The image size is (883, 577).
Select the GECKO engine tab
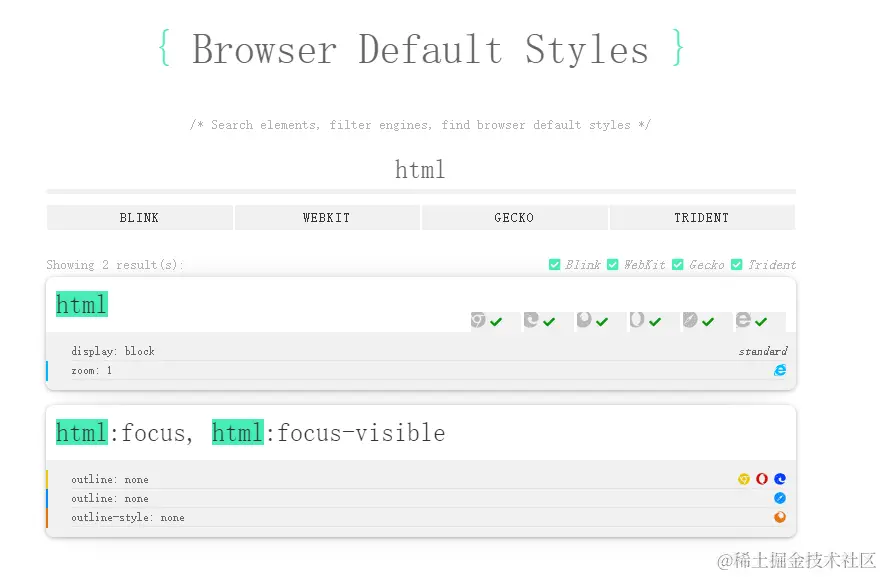[515, 218]
